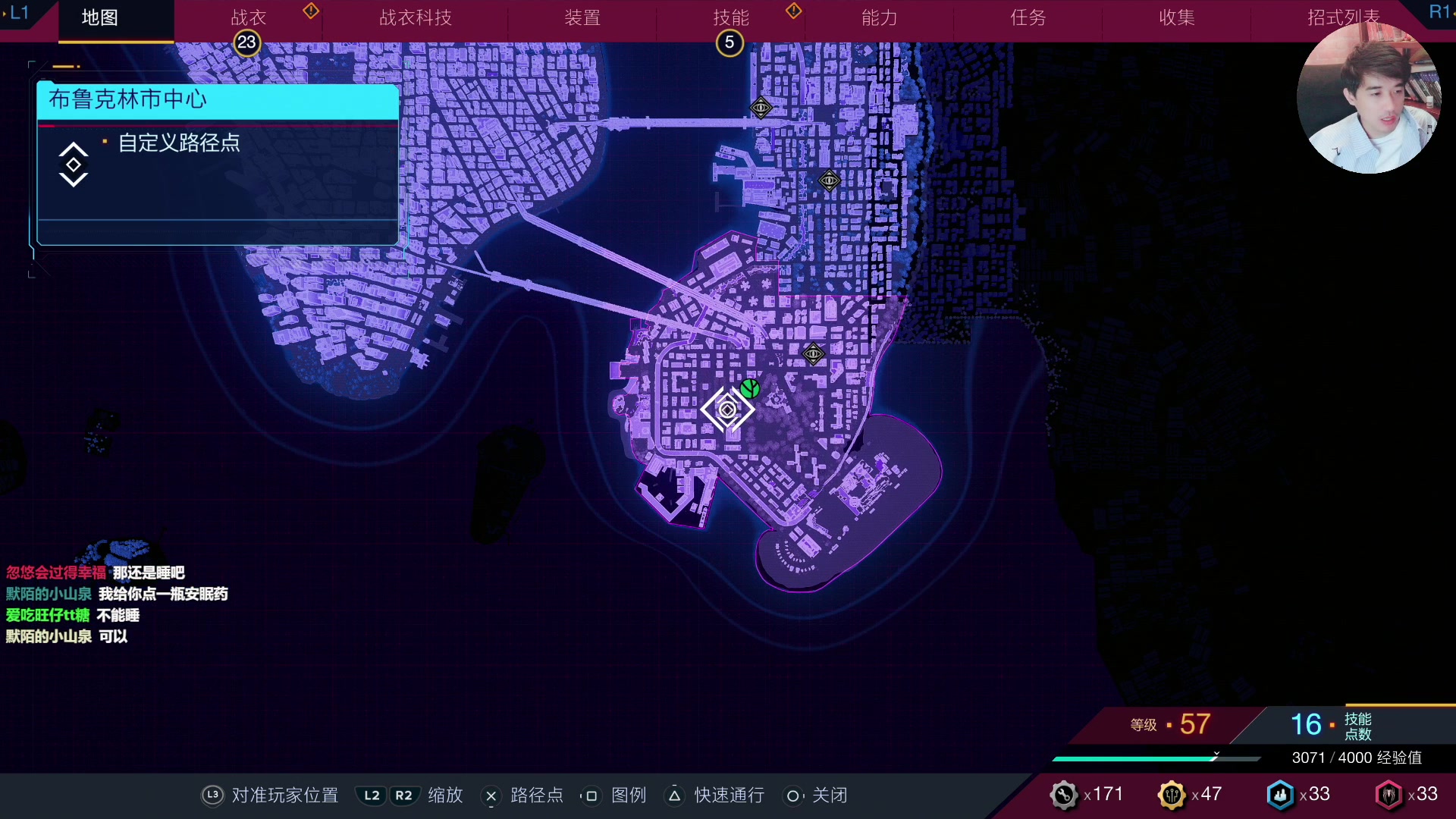Select the eye marker in Brooklyn downtown

point(813,353)
